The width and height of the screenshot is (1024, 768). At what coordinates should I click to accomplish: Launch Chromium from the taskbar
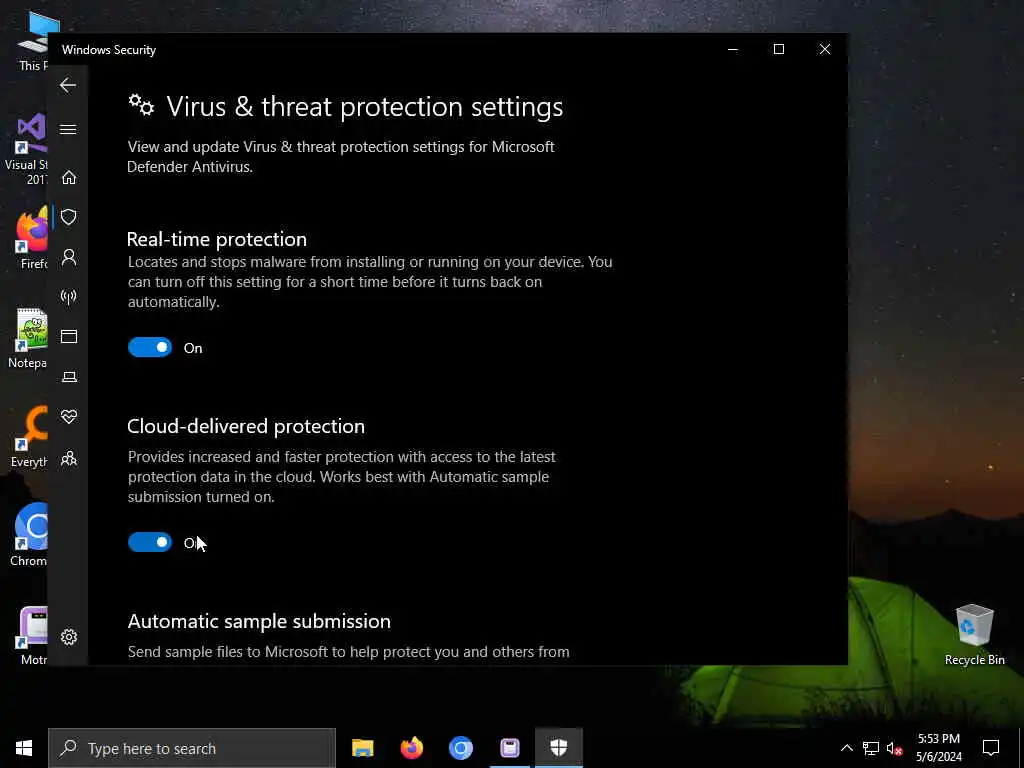(460, 748)
